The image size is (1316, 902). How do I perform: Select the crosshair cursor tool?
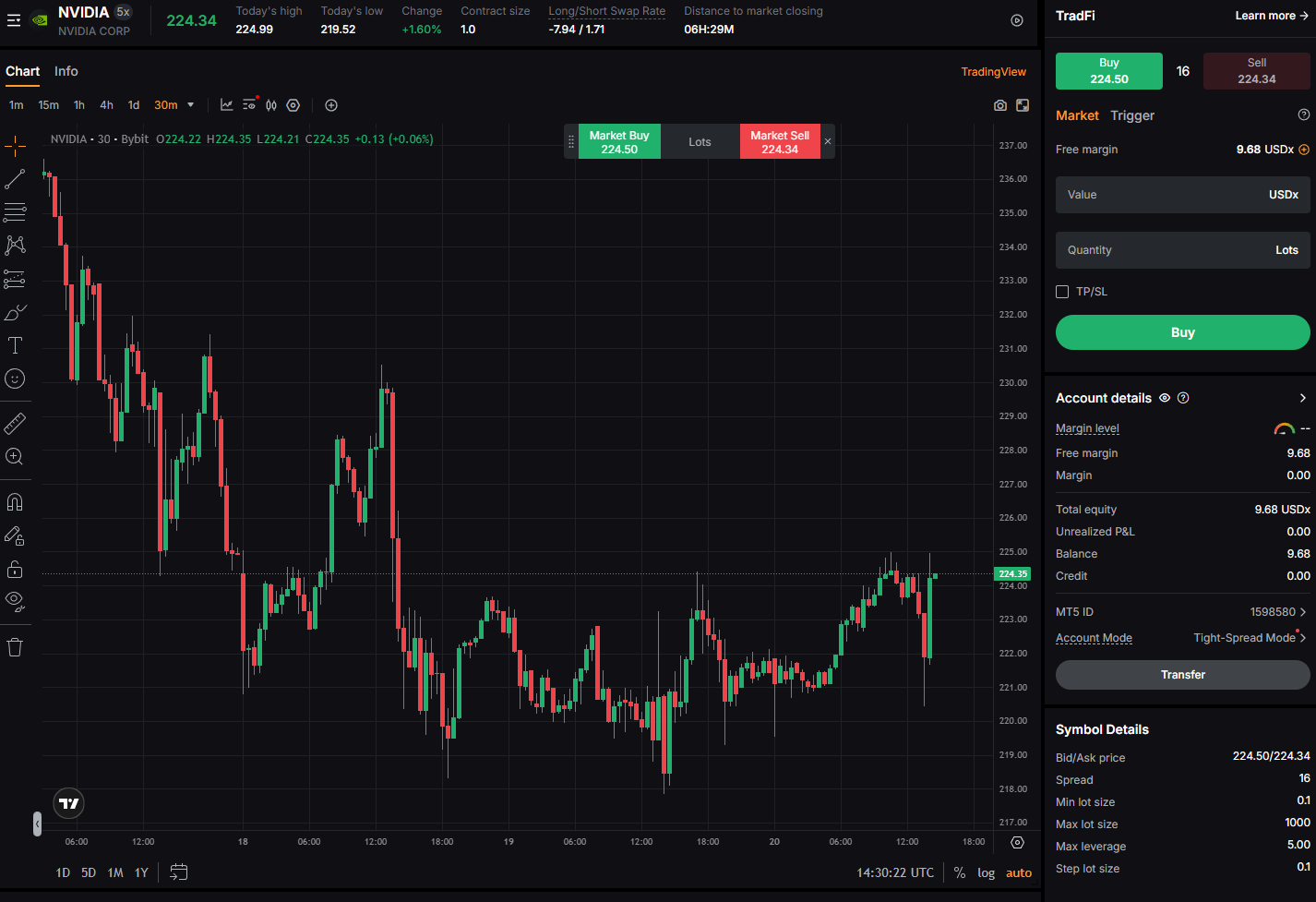pos(15,145)
